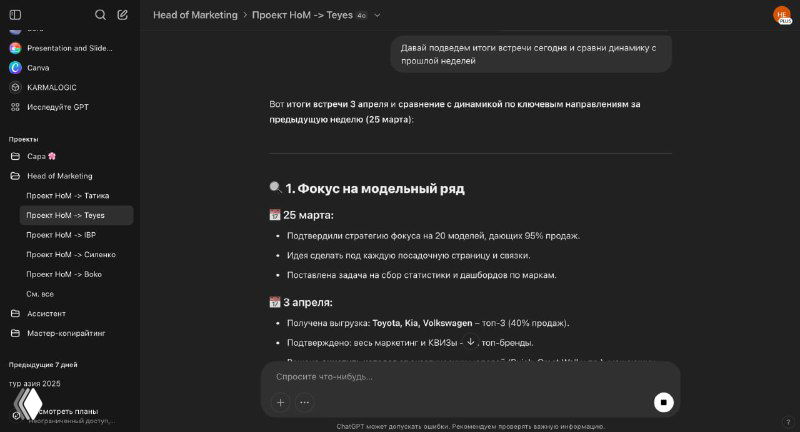This screenshot has width=800, height=432.
Task: Click the Проекты section label
Action: click(x=23, y=139)
